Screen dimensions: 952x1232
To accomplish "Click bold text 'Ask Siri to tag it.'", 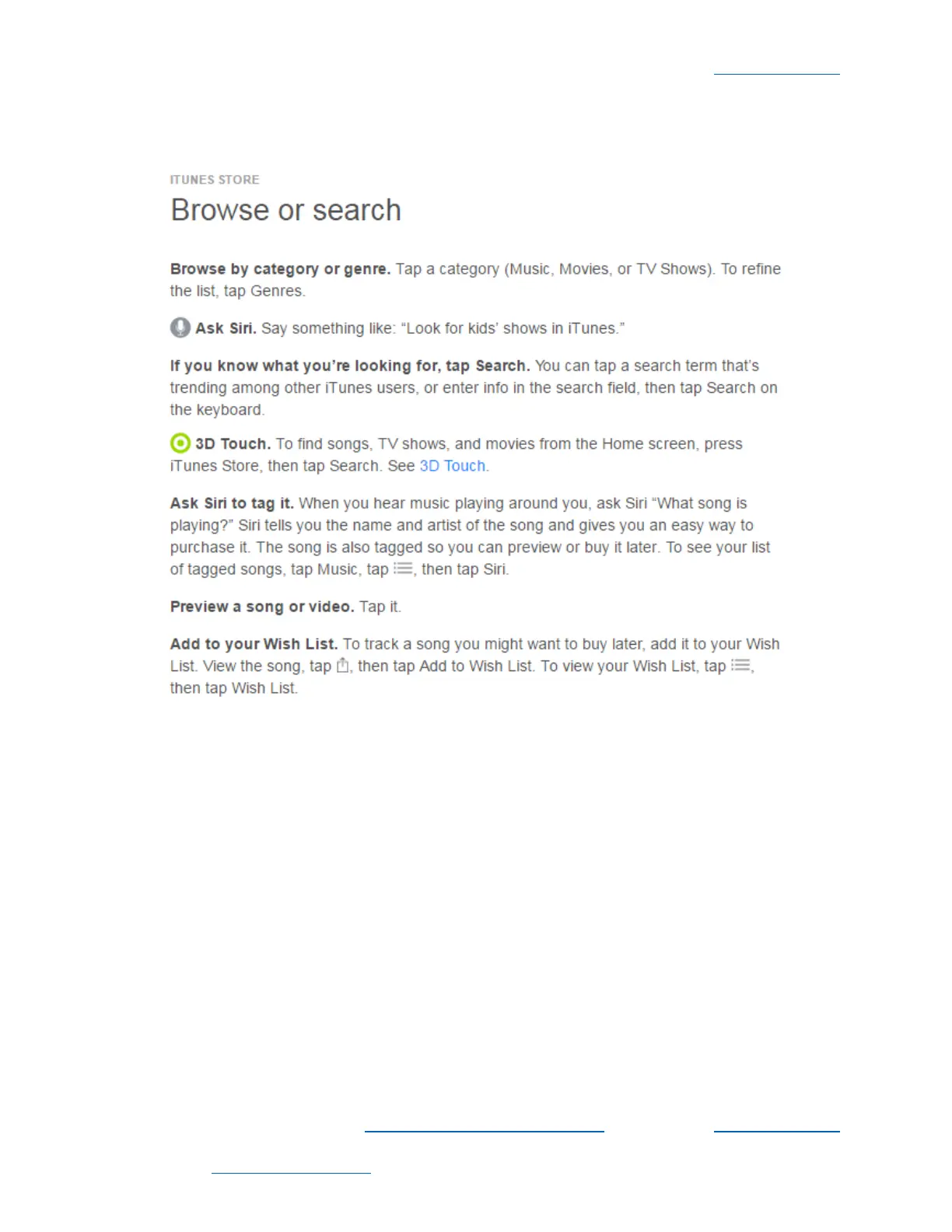I will click(232, 503).
